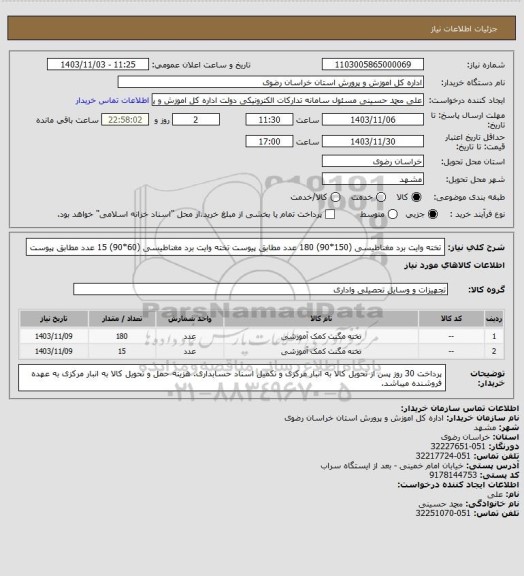524x576 pixels.
Task: Select the متوسط purchase type radio
Action: point(393,214)
